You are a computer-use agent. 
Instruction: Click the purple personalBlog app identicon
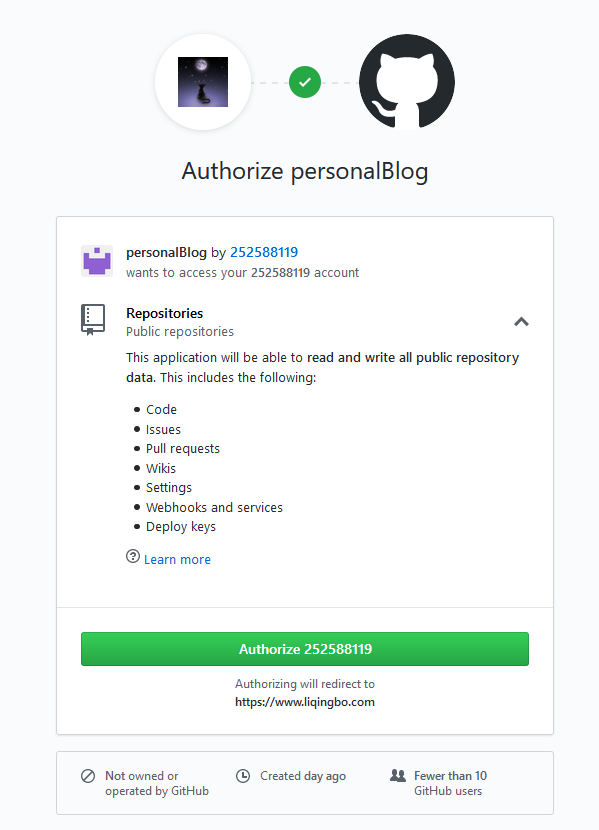click(96, 261)
